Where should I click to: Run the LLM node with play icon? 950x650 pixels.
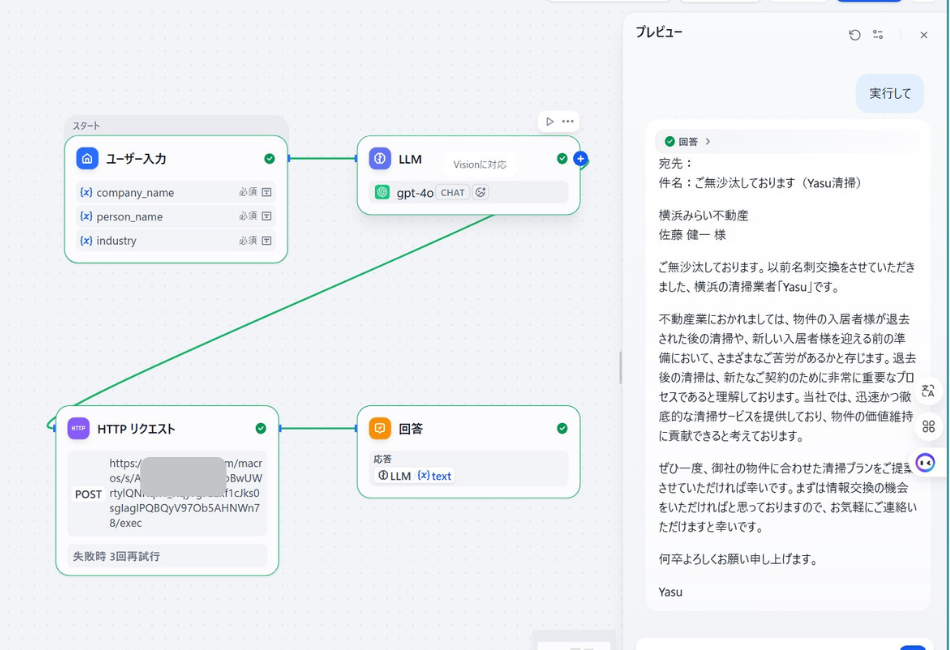coord(549,122)
